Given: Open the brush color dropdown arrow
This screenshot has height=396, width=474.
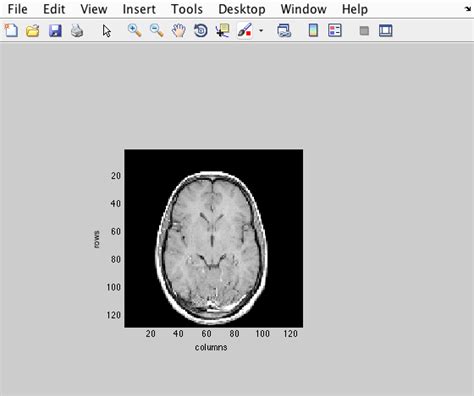Looking at the screenshot, I should [261, 31].
